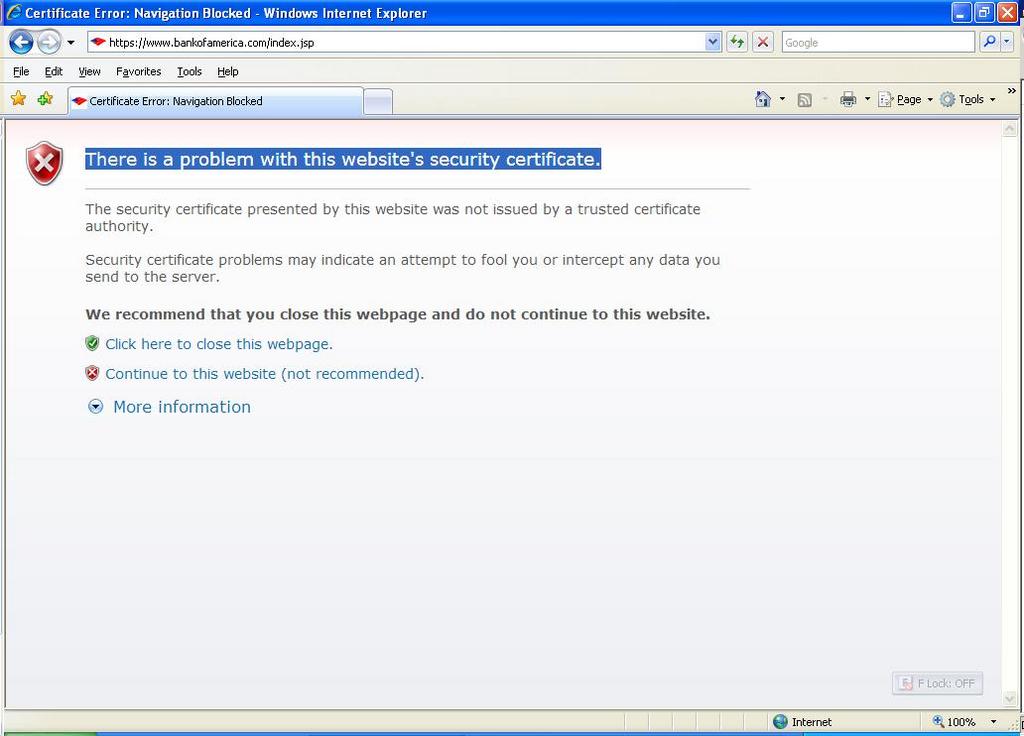1024x736 pixels.
Task: Click the vertical scrollbar up arrow
Action: 1010,129
